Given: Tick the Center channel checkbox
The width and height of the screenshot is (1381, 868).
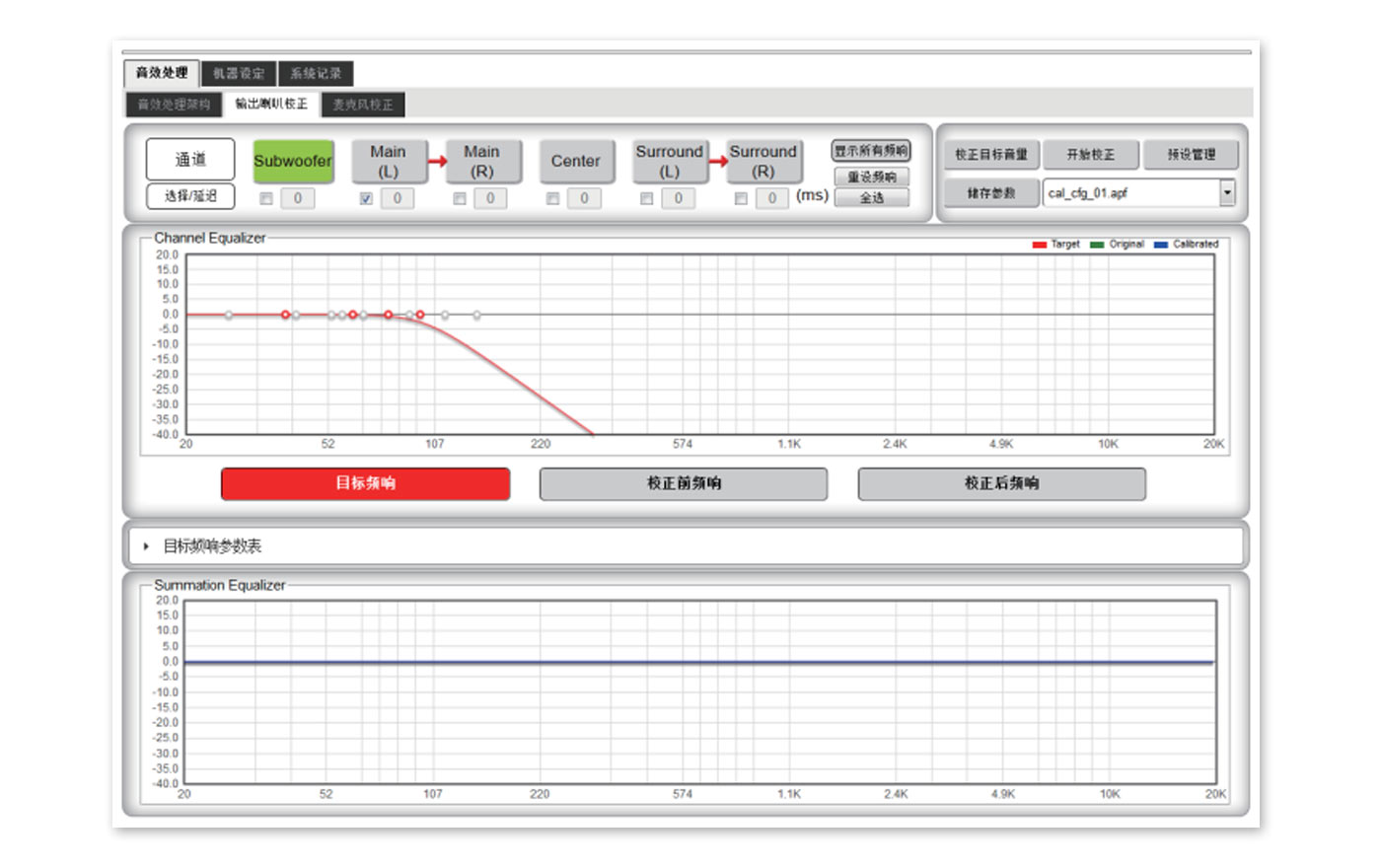Looking at the screenshot, I should pyautogui.click(x=553, y=198).
